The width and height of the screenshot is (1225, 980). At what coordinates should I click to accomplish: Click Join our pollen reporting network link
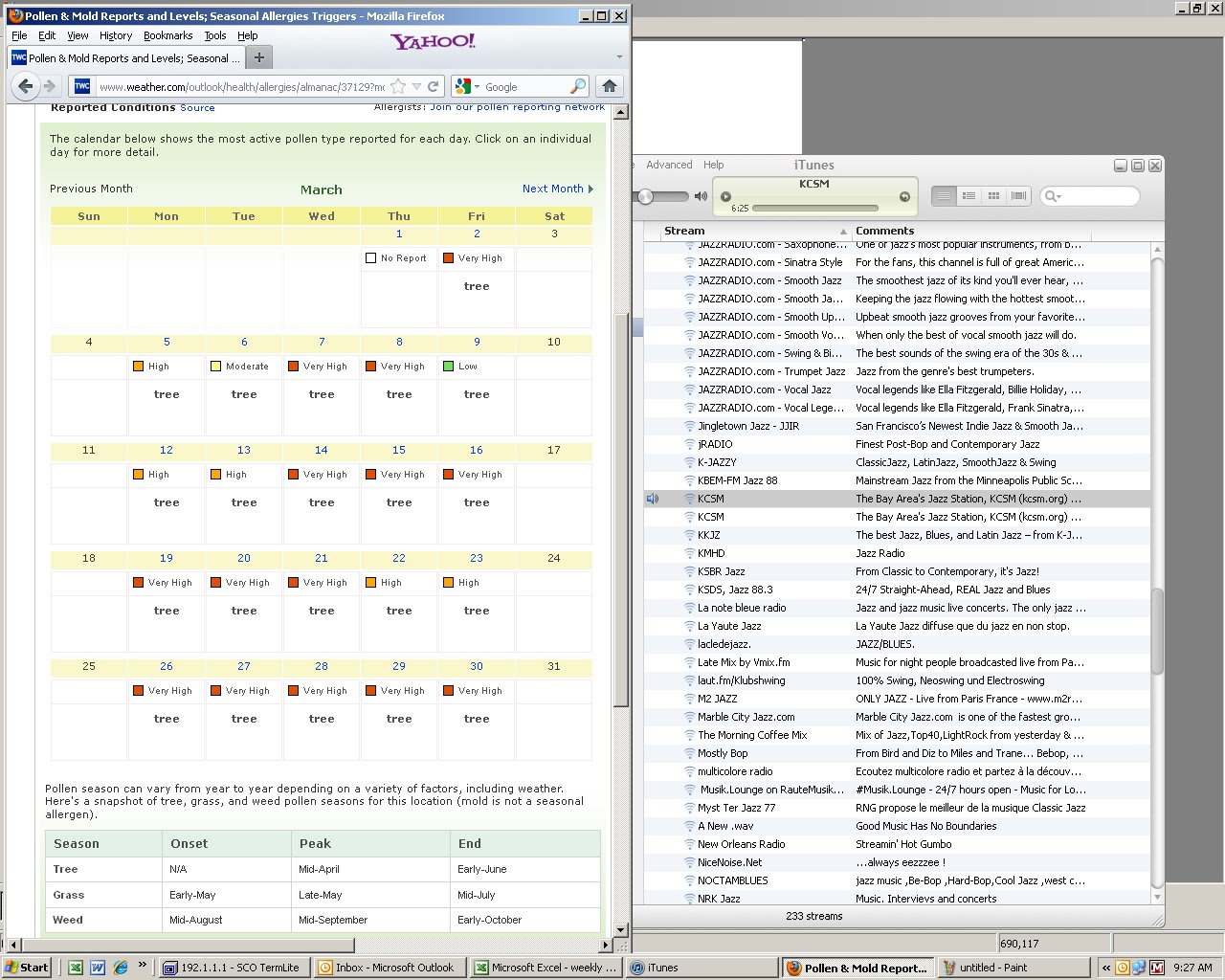coord(517,107)
